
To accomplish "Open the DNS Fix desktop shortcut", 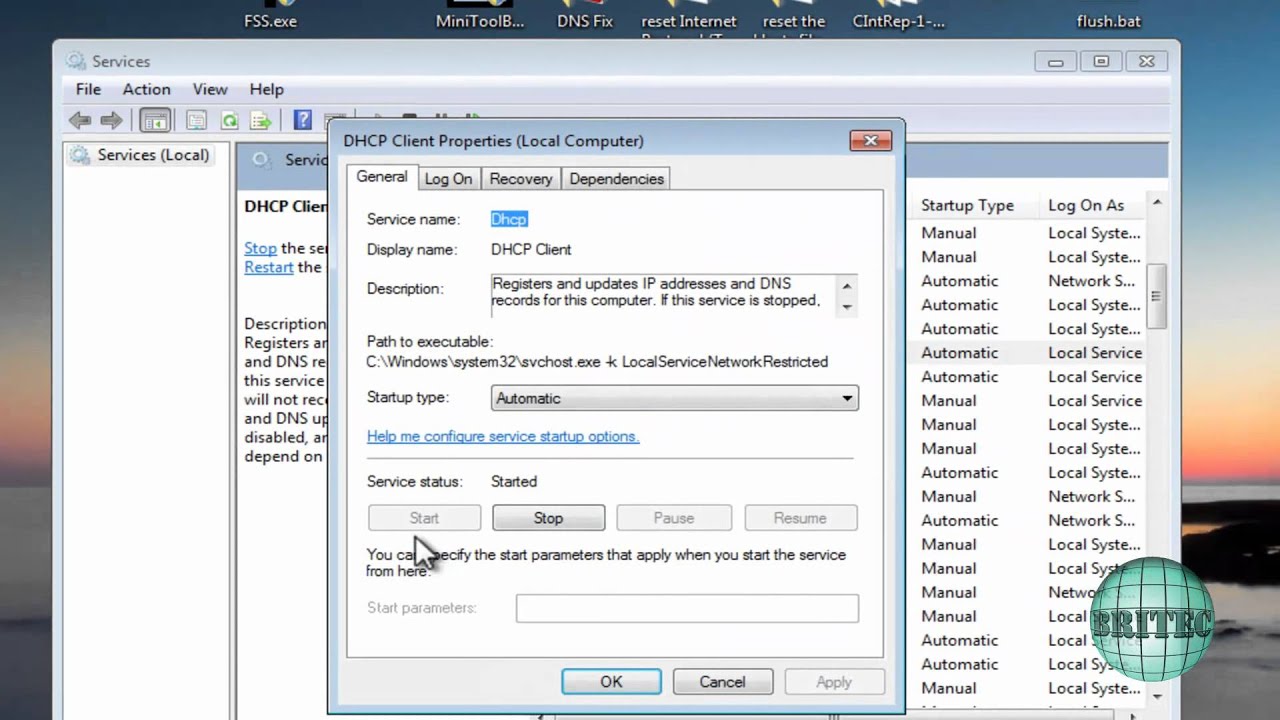I will [x=585, y=21].
